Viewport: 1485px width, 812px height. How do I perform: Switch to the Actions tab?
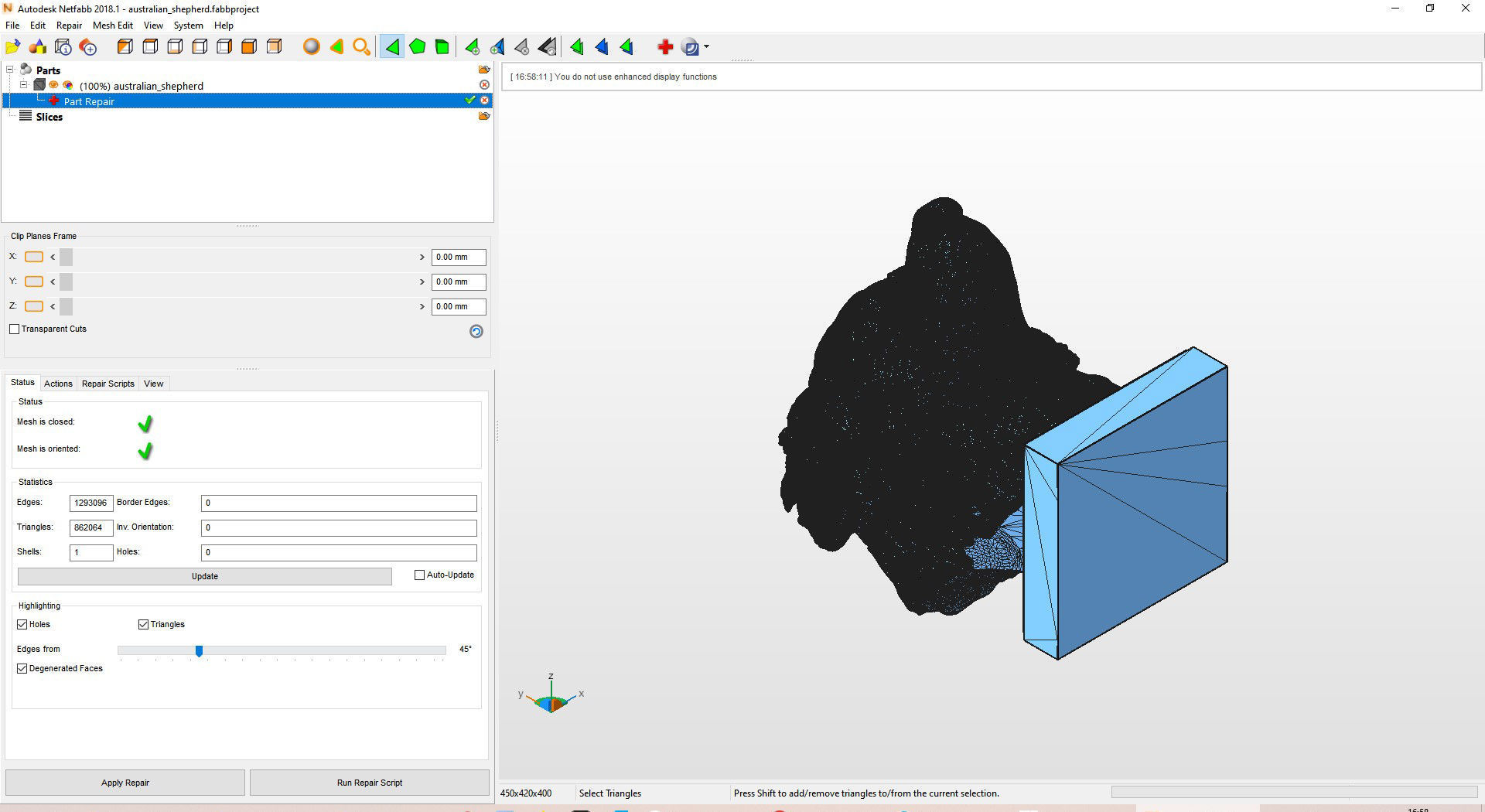pos(58,384)
